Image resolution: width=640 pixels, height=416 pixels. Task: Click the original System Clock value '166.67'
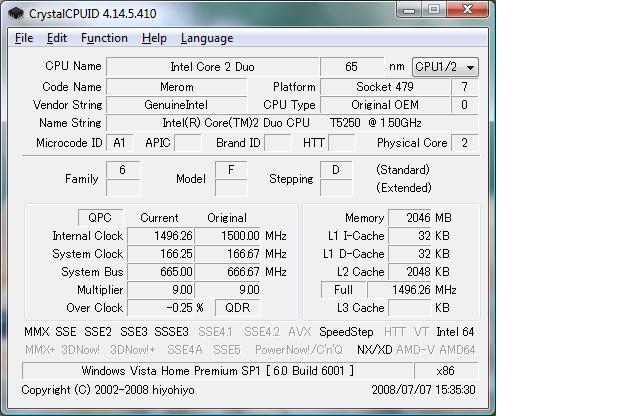click(228, 254)
